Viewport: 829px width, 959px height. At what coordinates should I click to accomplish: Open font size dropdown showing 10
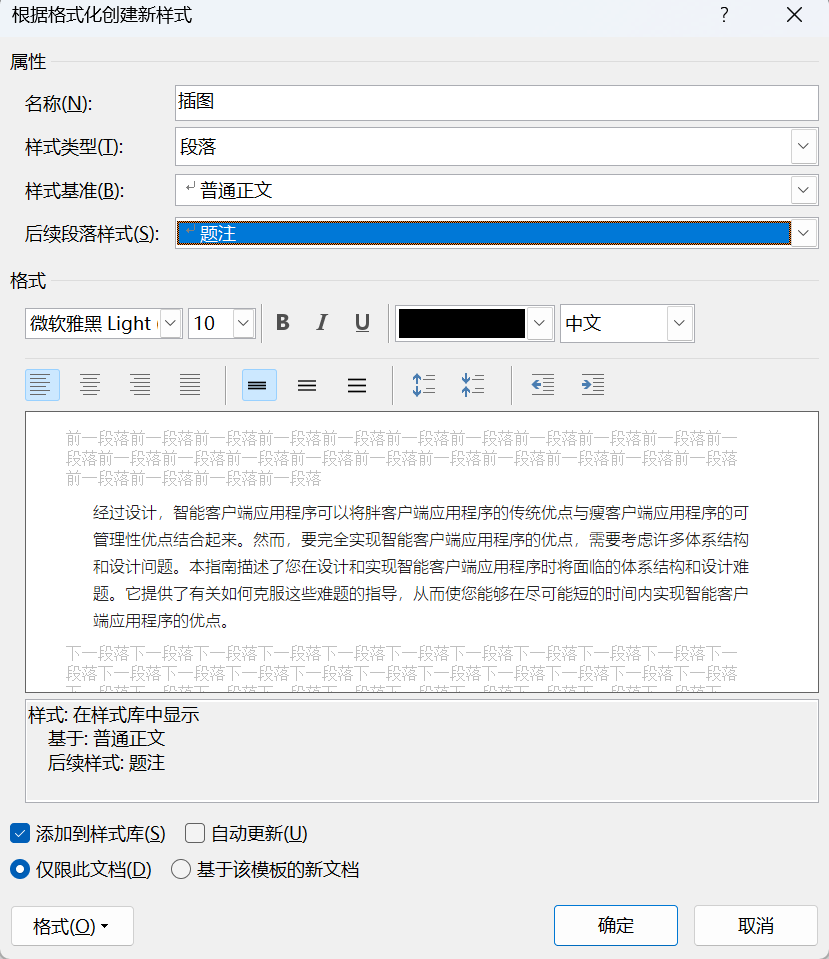click(x=243, y=324)
